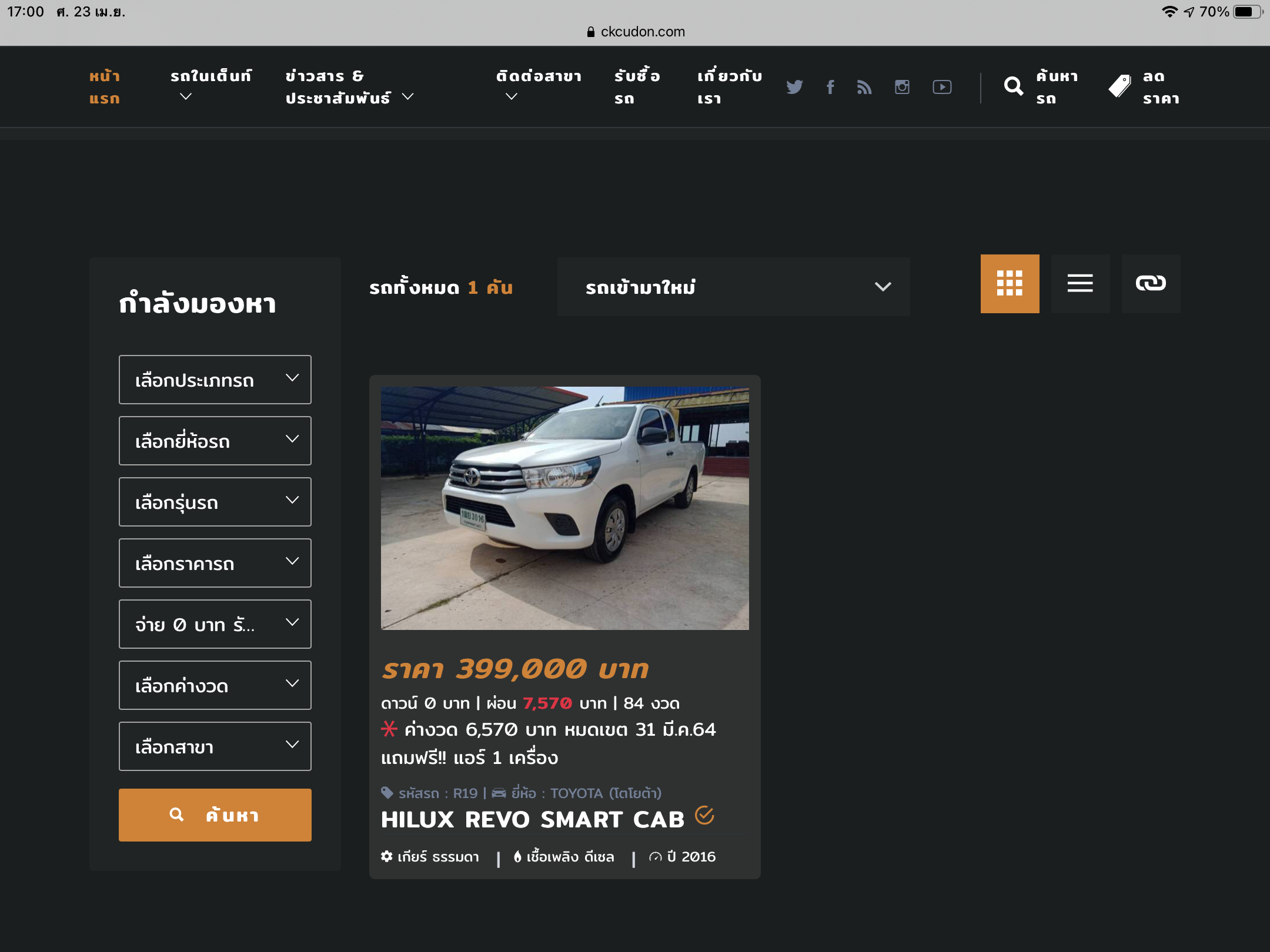
Task: Open the HILUX REVO SMART CAB link
Action: tap(533, 820)
